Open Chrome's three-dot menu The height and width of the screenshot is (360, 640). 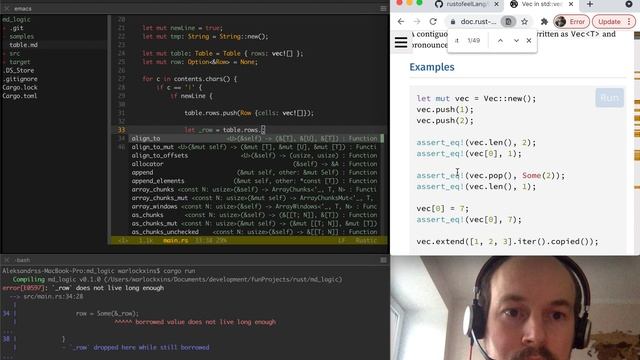click(629, 22)
